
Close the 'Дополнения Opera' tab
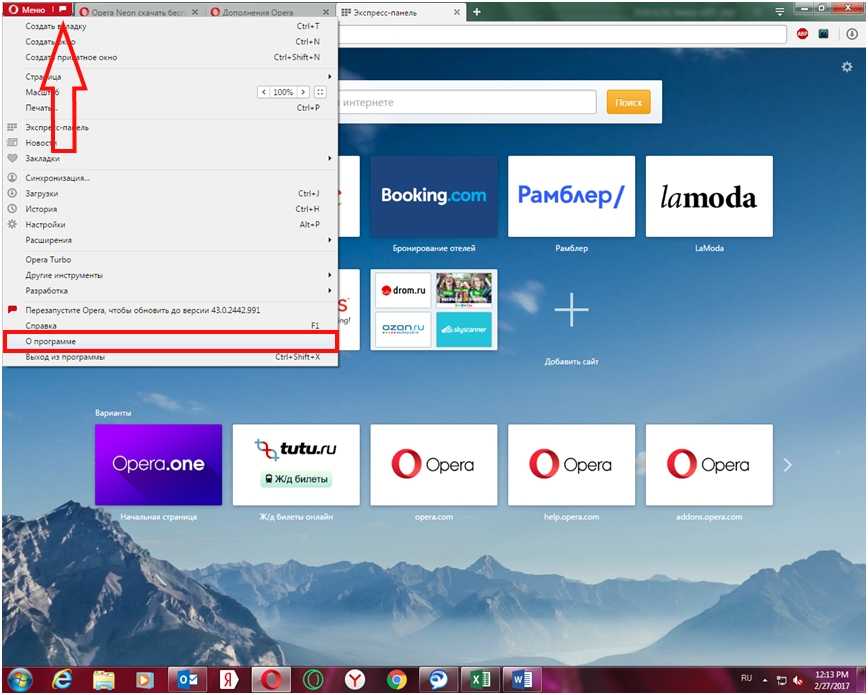[x=326, y=12]
